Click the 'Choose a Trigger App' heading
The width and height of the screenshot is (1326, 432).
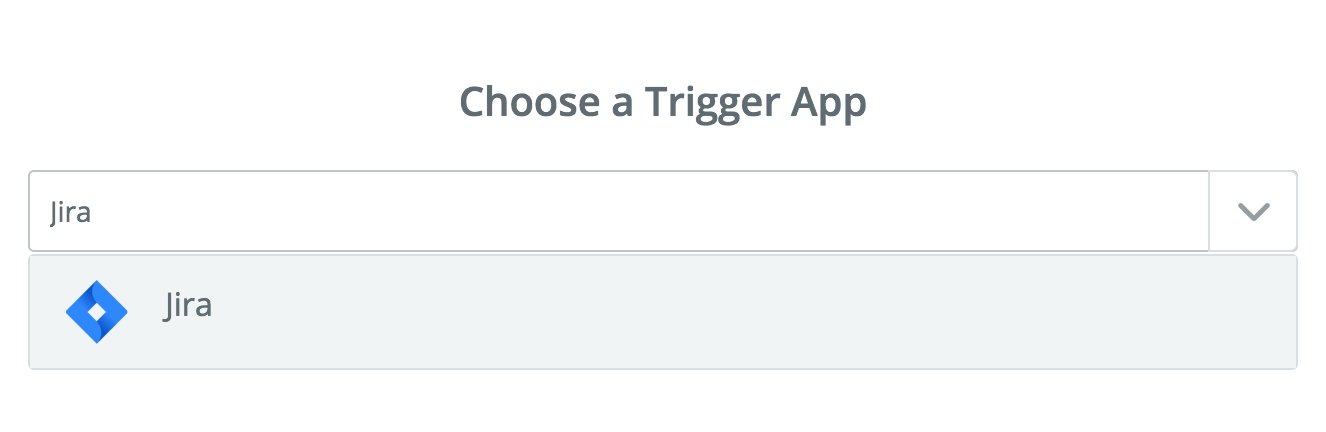662,102
